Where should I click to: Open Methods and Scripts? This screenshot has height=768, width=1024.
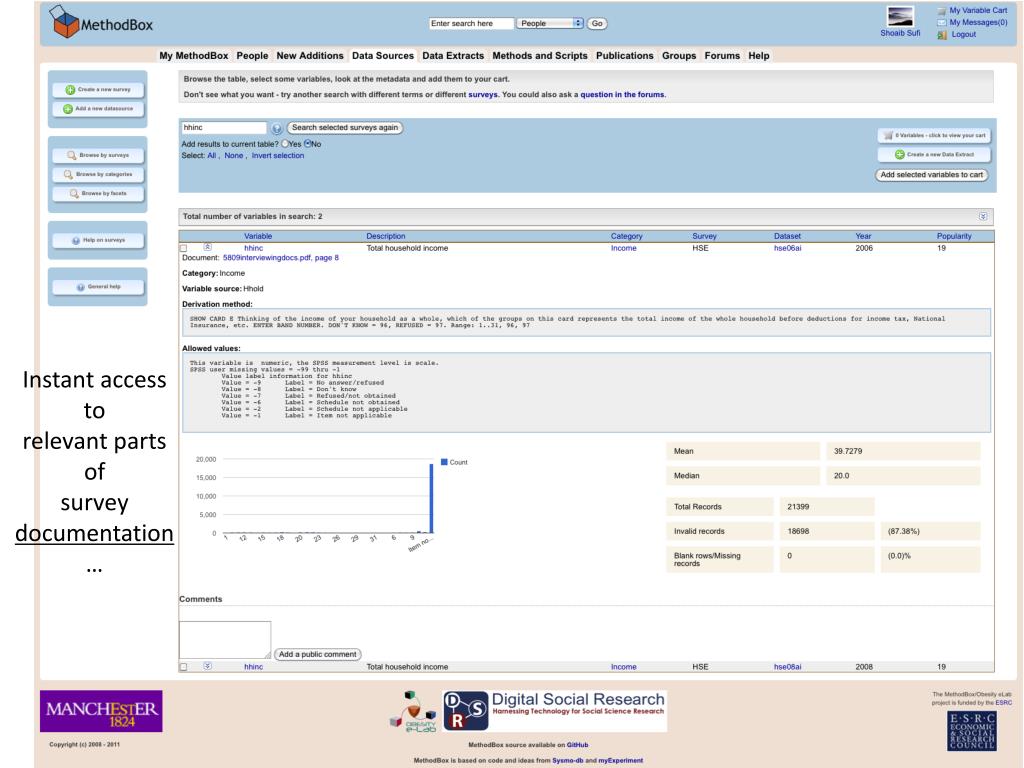(x=540, y=56)
